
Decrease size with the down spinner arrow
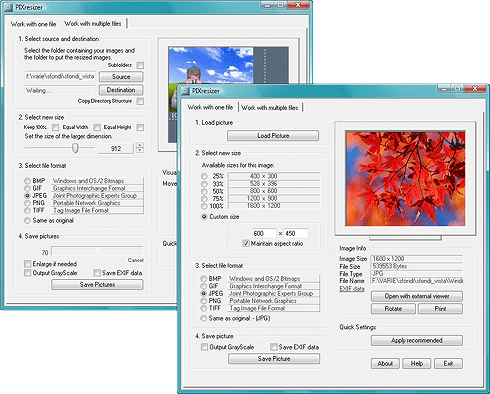tap(140, 151)
